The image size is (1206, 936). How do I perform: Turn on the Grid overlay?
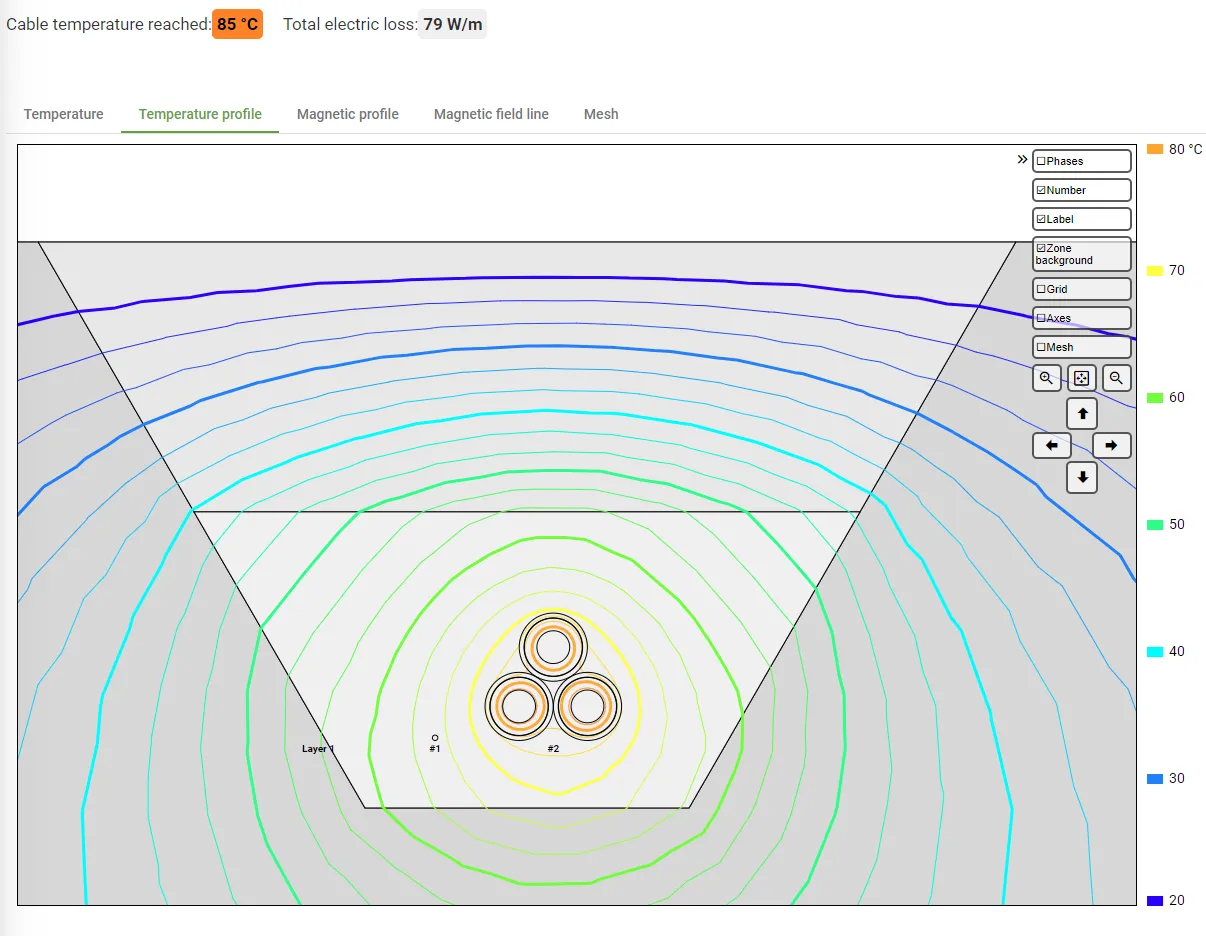(1041, 289)
